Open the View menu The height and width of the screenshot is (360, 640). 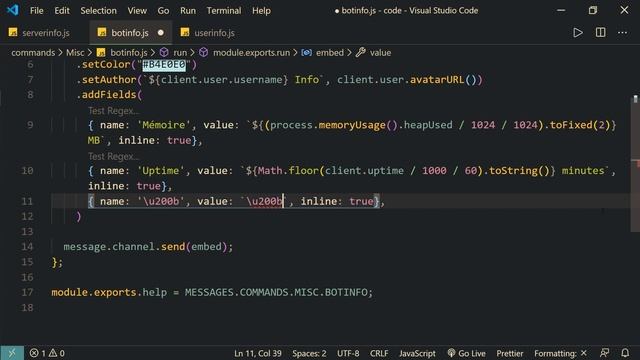pyautogui.click(x=137, y=11)
